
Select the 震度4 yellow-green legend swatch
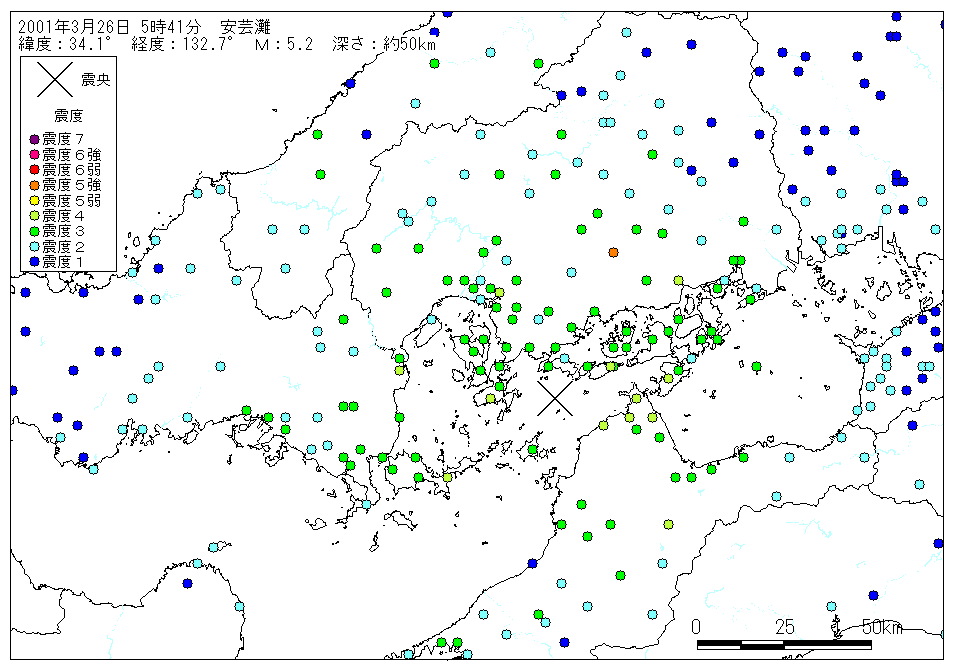point(34,216)
